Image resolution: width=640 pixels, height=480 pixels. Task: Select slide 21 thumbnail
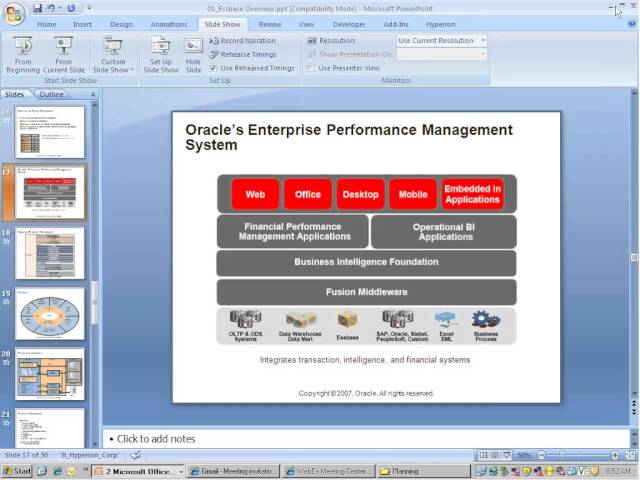pyautogui.click(x=50, y=428)
